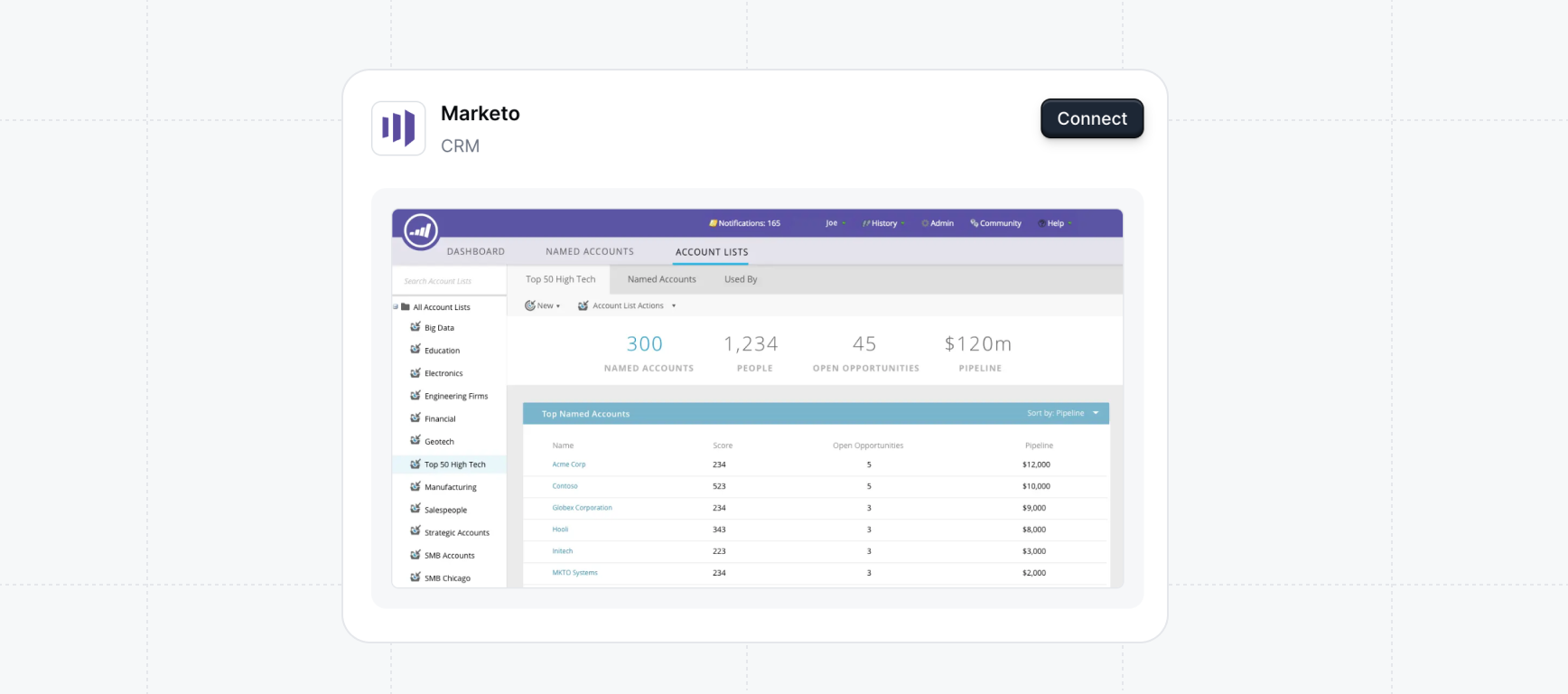
Task: Click the SMB Chicago list icon
Action: 415,577
